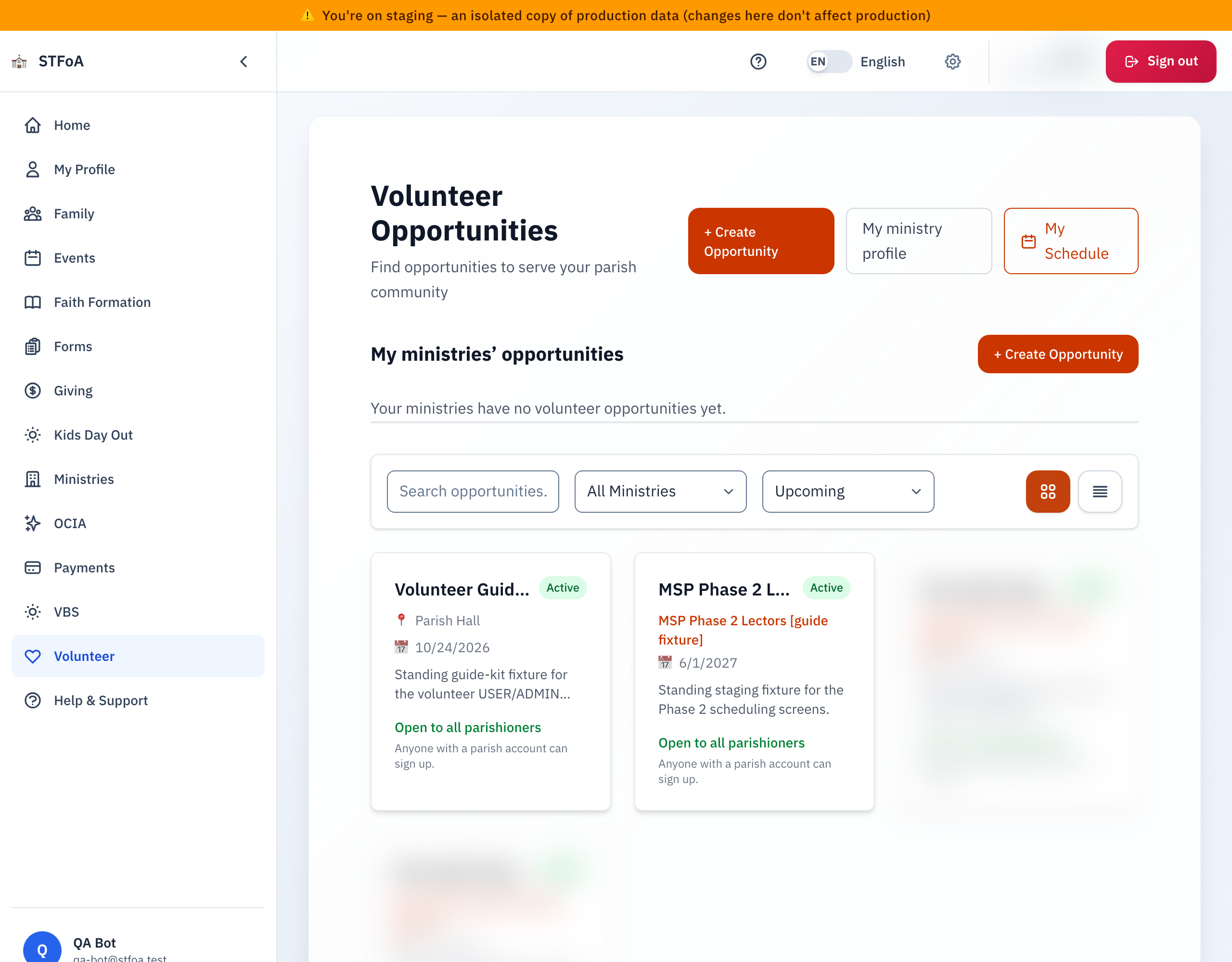Navigate to Ministries
This screenshot has width=1232, height=962.
(x=138, y=479)
